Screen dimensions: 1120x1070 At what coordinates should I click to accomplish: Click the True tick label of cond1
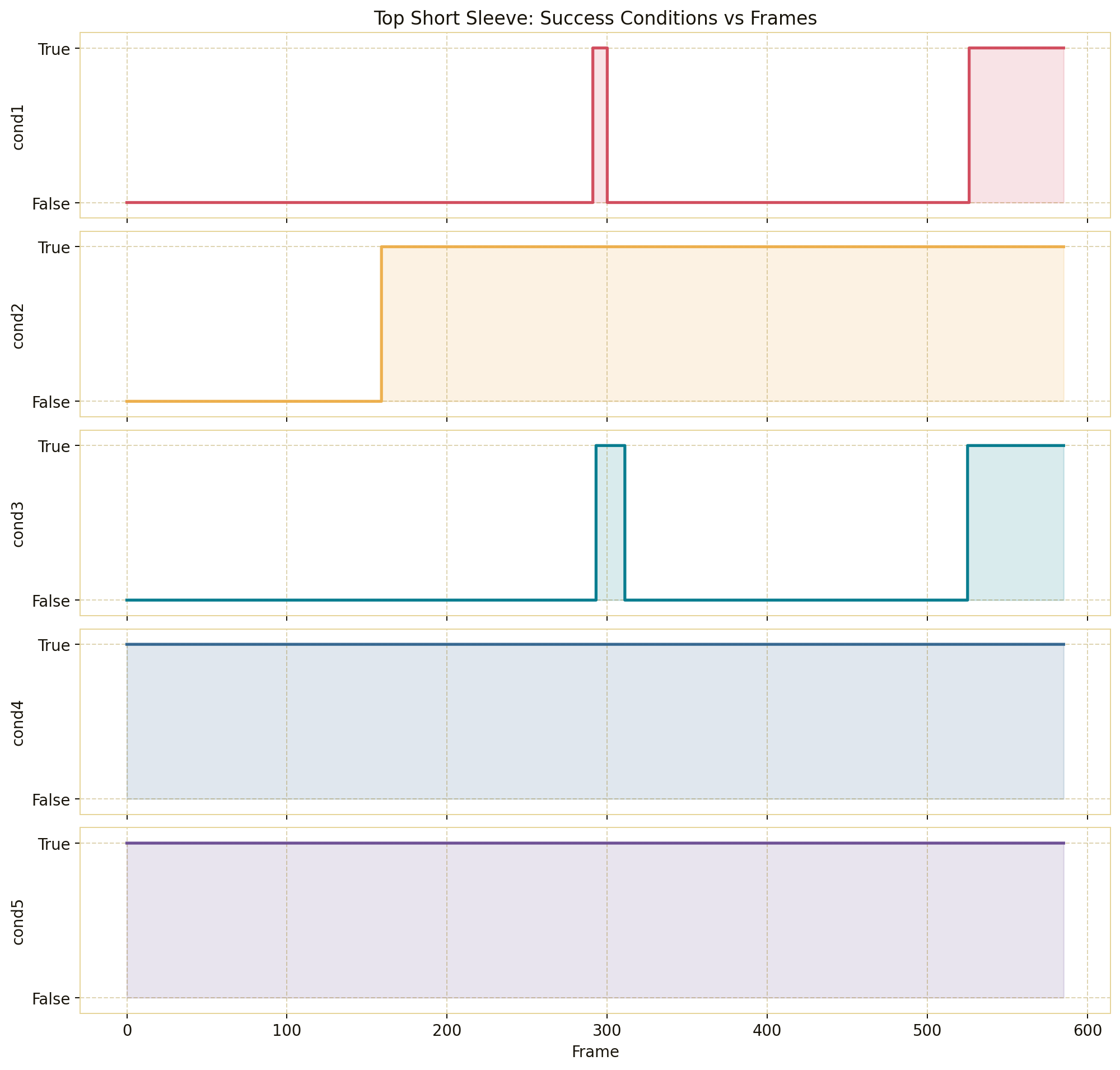click(54, 49)
